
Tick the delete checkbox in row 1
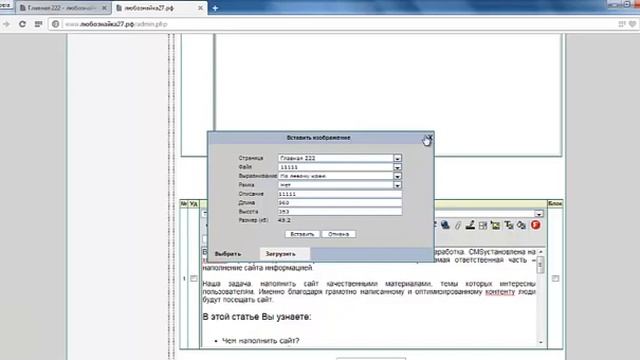[194, 278]
